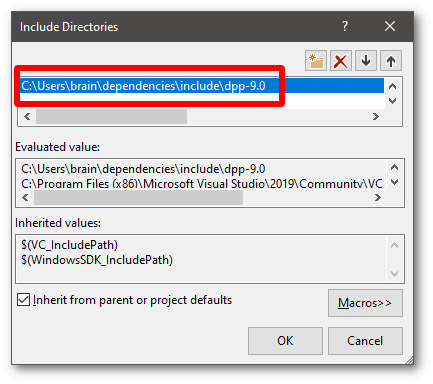Move selected line up with arrow icon
The width and height of the screenshot is (433, 384).
391,61
